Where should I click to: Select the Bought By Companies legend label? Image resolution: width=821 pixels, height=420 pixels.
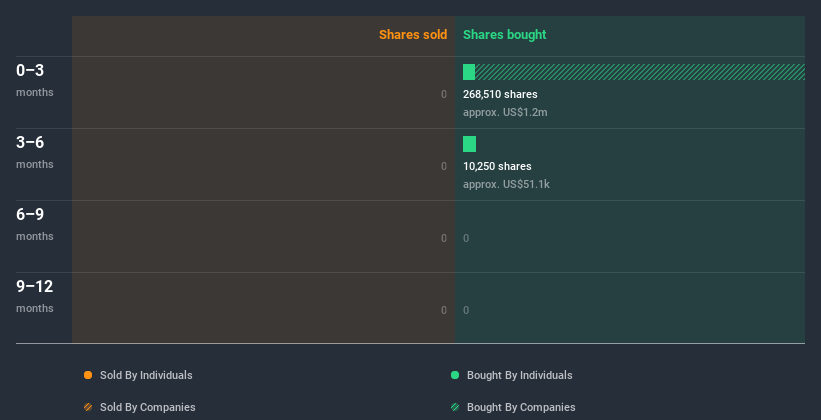click(x=521, y=407)
